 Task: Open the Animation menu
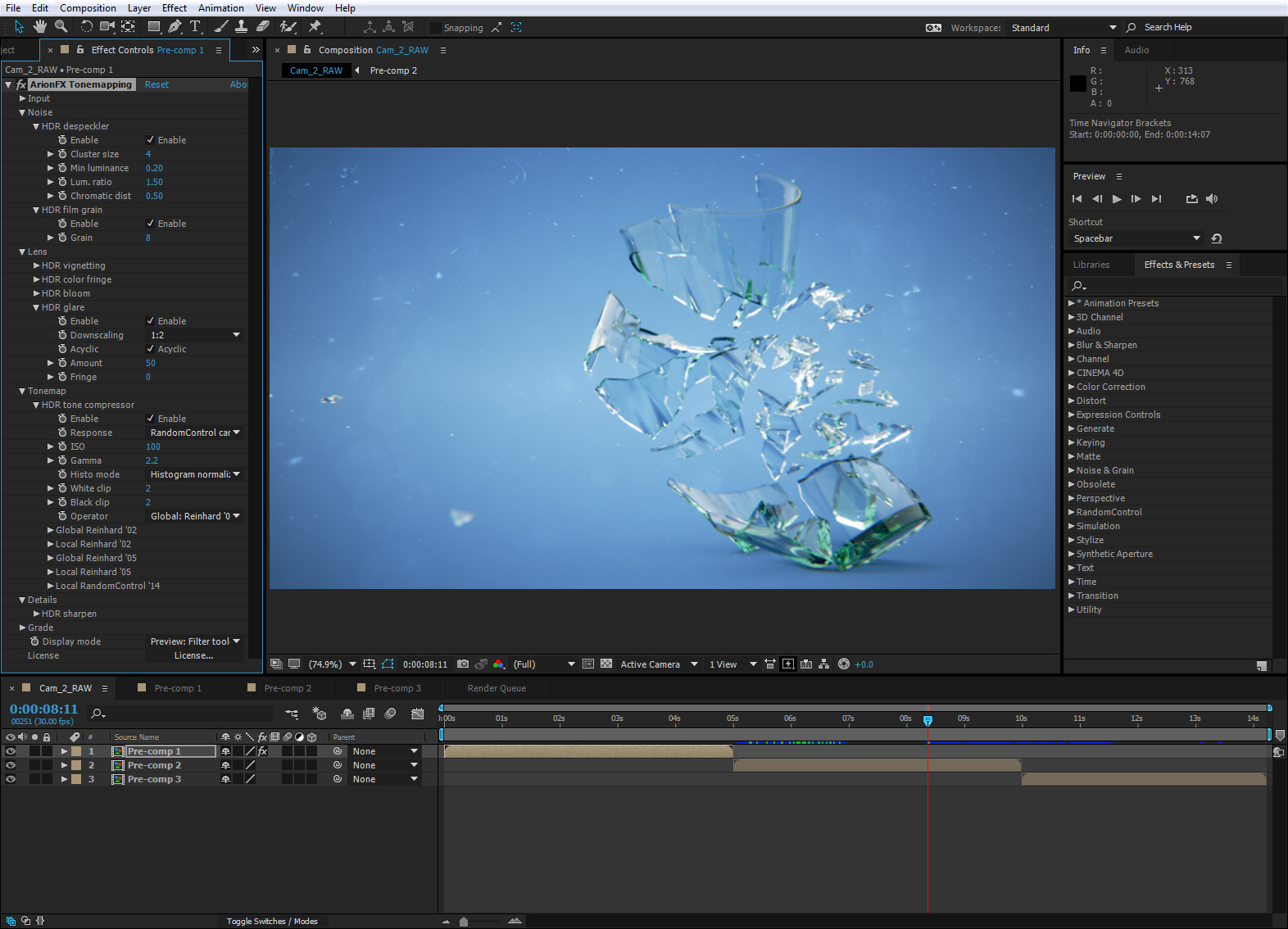pos(220,8)
